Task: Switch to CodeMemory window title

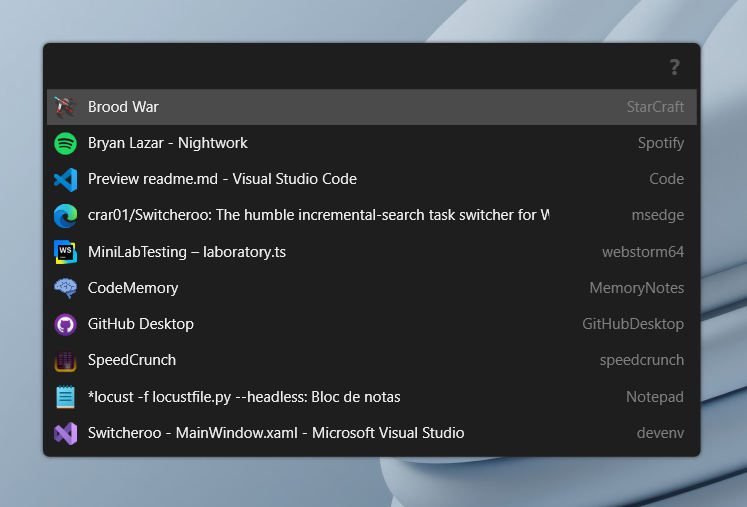Action: point(133,288)
